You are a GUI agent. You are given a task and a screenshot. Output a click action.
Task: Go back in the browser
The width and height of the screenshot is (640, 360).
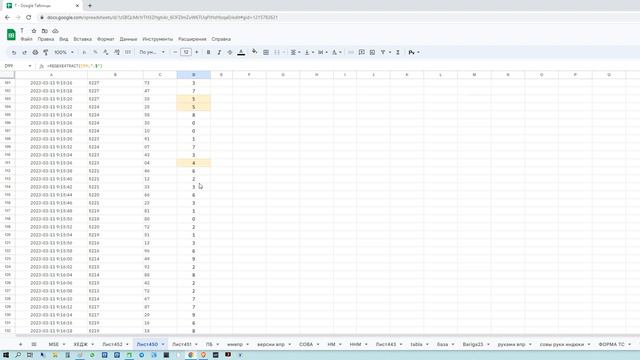click(7, 18)
